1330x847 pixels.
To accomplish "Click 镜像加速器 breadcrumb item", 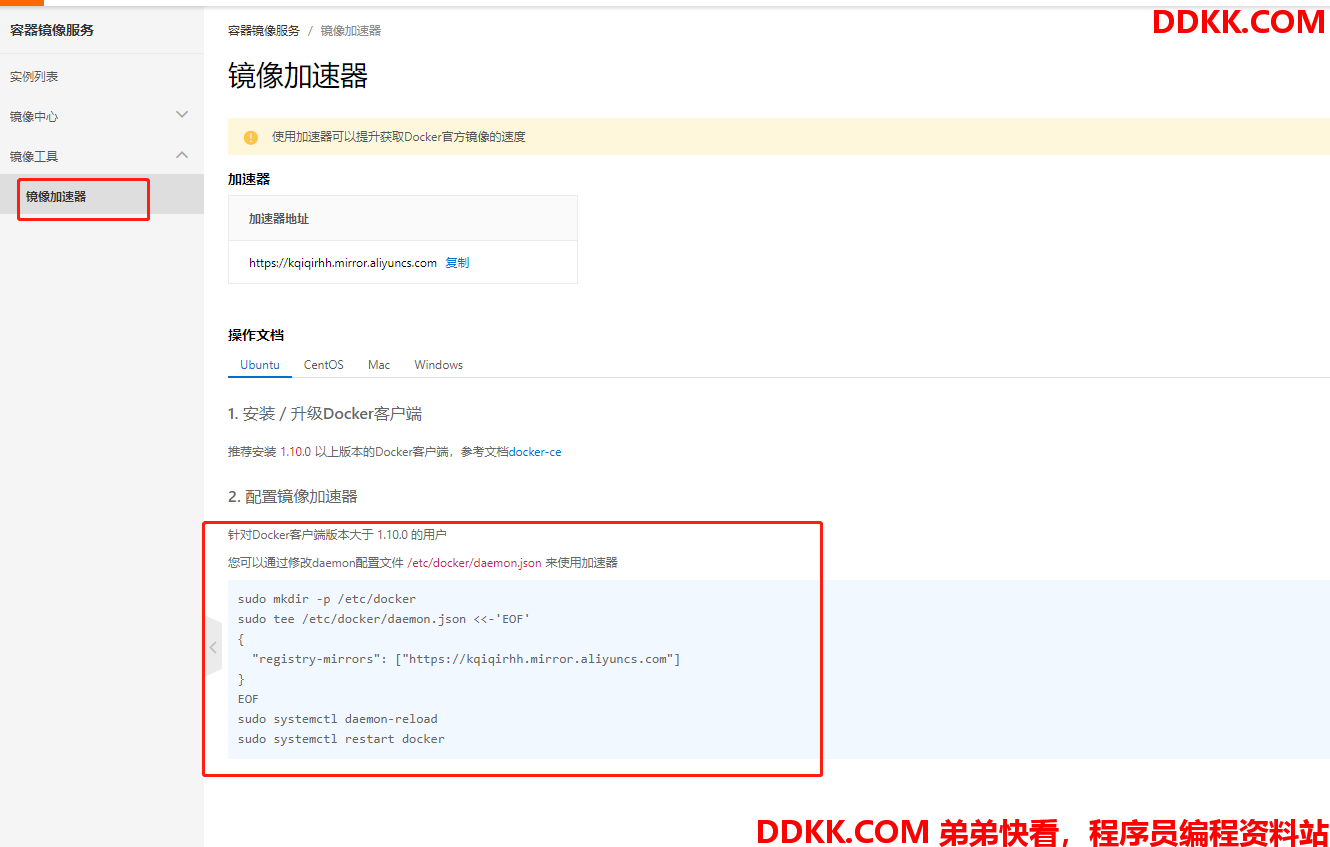I will pyautogui.click(x=351, y=31).
